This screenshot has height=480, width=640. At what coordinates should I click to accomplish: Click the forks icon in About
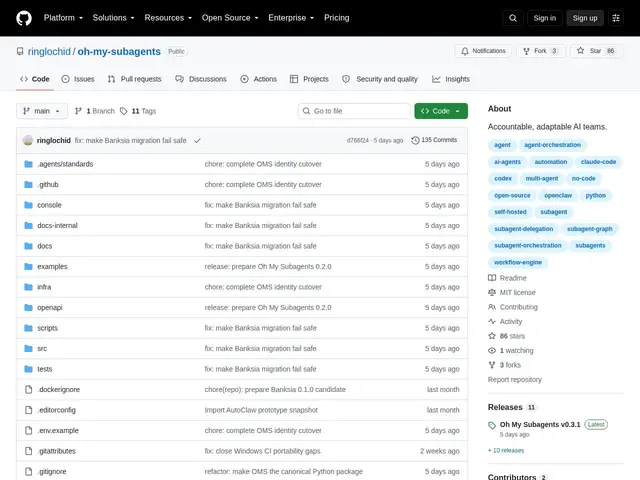click(492, 365)
